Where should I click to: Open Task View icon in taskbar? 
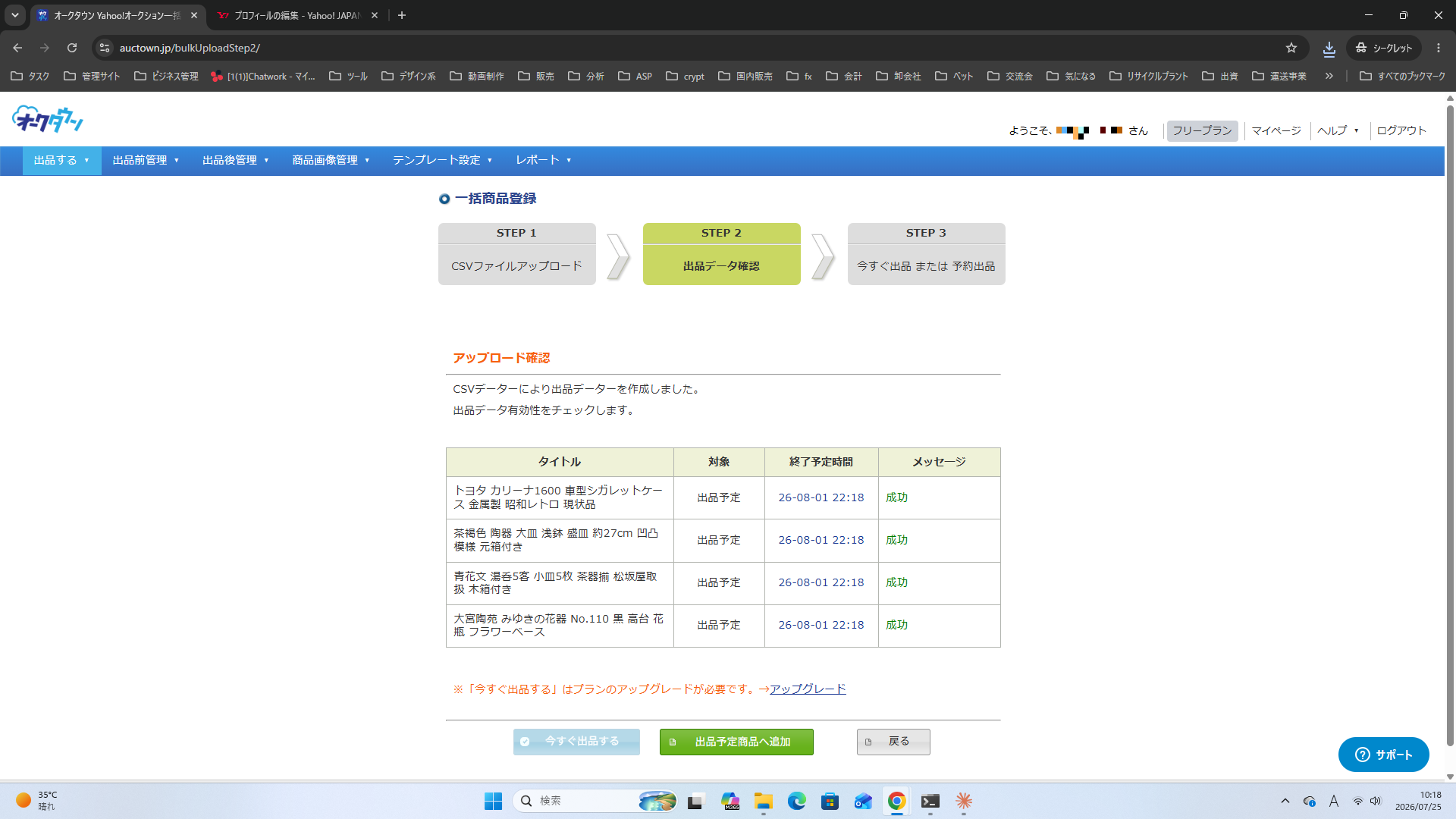click(696, 801)
